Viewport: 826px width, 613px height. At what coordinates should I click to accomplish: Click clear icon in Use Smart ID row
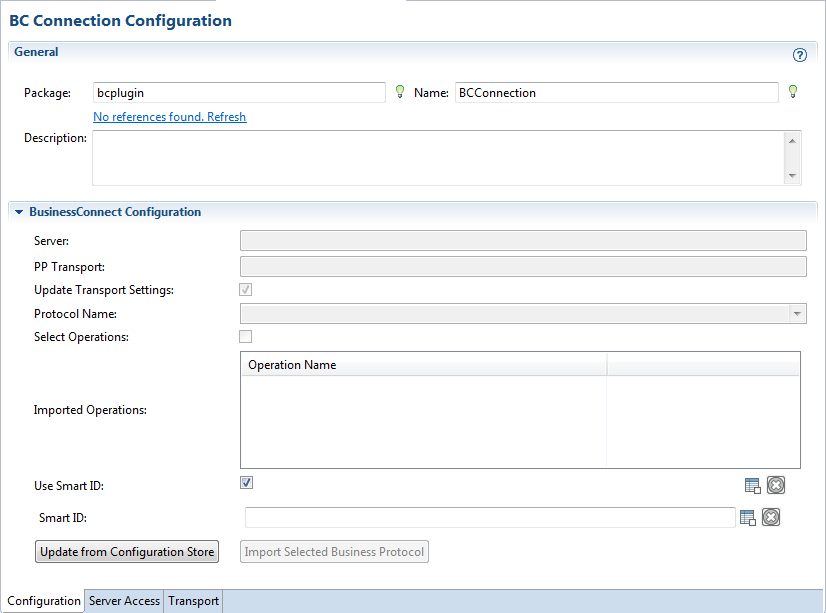[776, 486]
